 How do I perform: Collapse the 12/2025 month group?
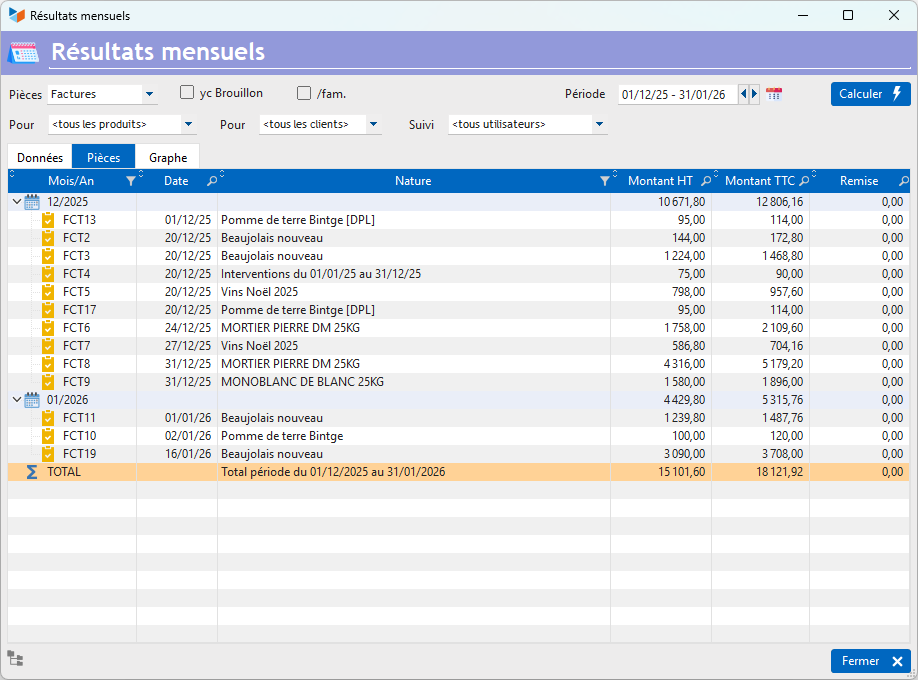pyautogui.click(x=16, y=202)
